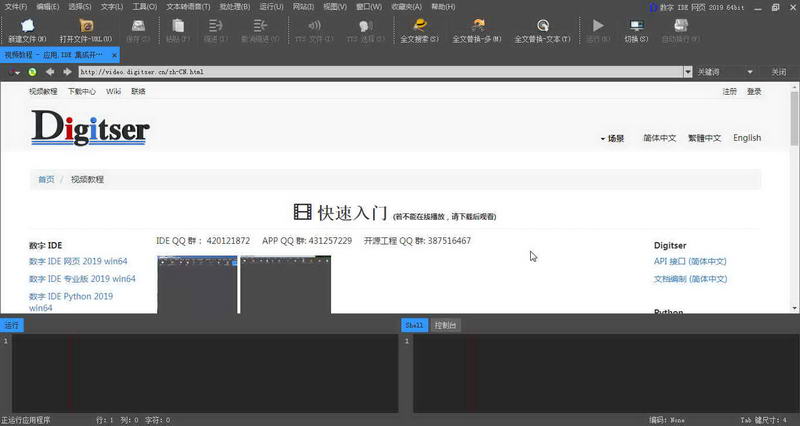The image size is (800, 426).
Task: Expand the URL address history dropdown
Action: click(688, 72)
